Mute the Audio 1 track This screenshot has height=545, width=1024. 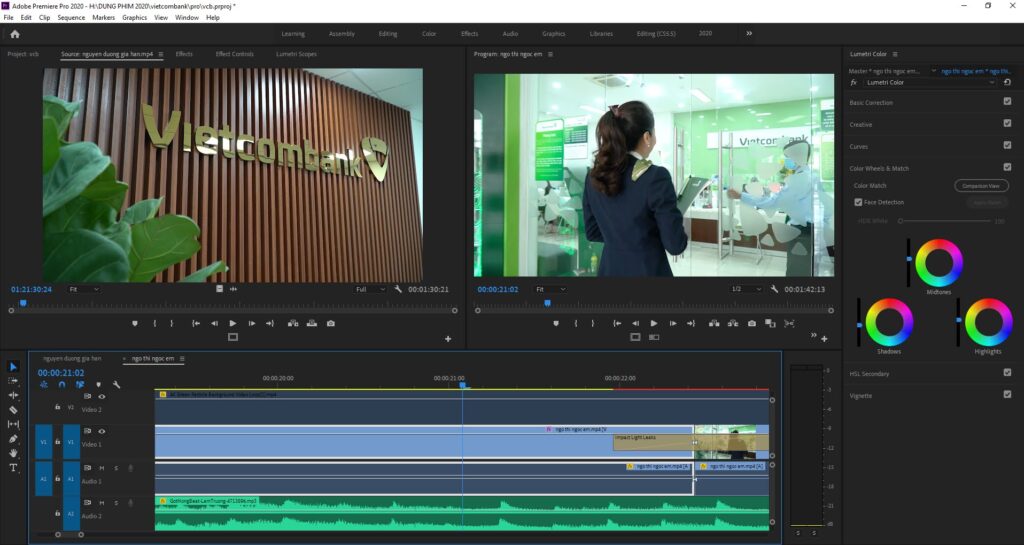[x=102, y=468]
